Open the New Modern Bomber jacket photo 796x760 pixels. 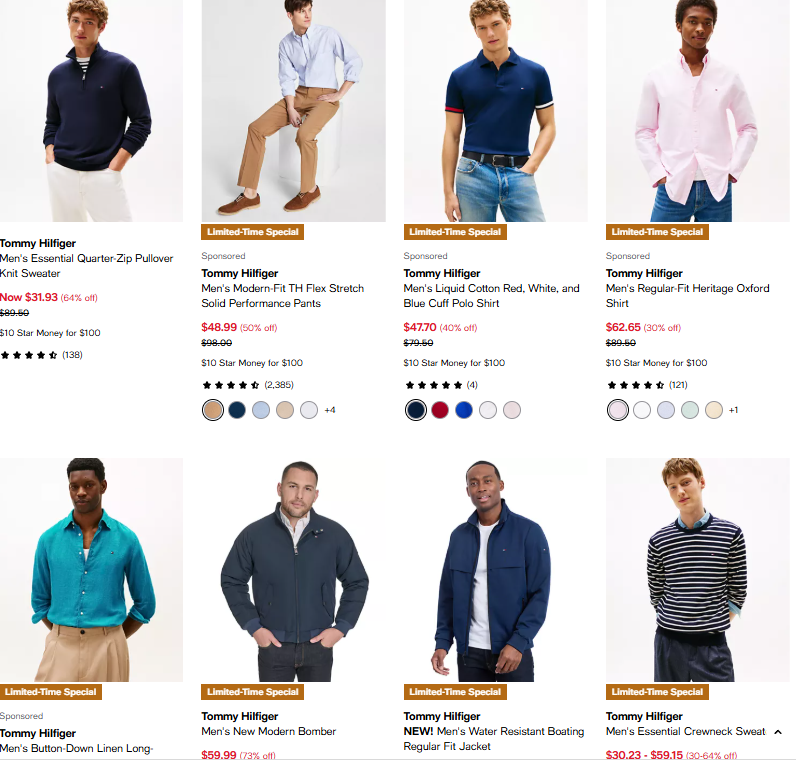coord(293,570)
